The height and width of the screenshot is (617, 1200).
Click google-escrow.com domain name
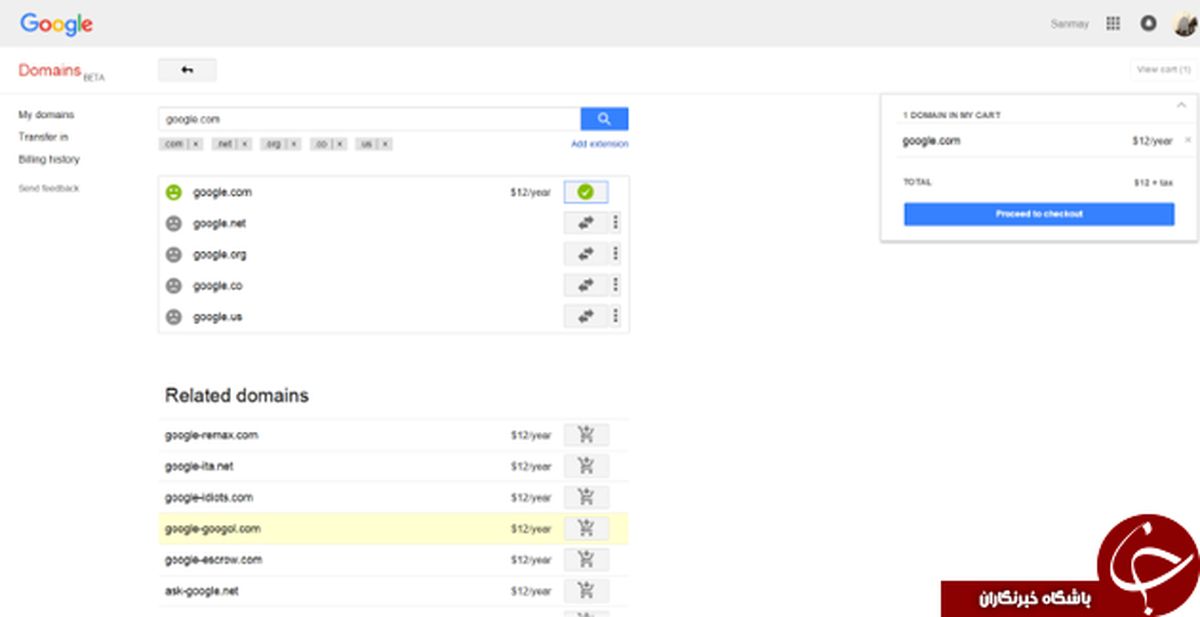point(213,560)
